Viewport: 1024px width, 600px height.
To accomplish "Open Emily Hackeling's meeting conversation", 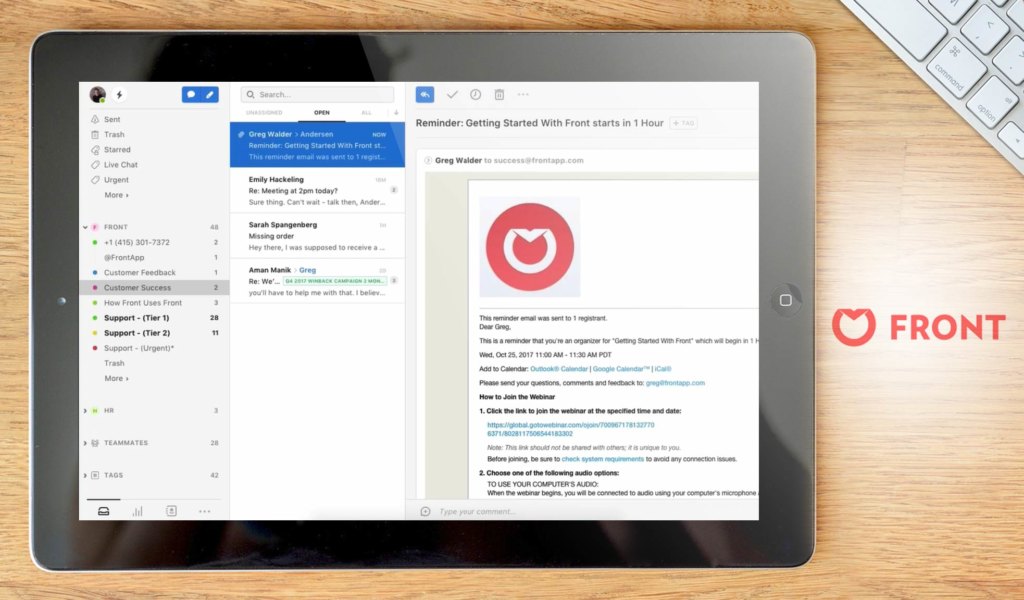I will (x=317, y=190).
